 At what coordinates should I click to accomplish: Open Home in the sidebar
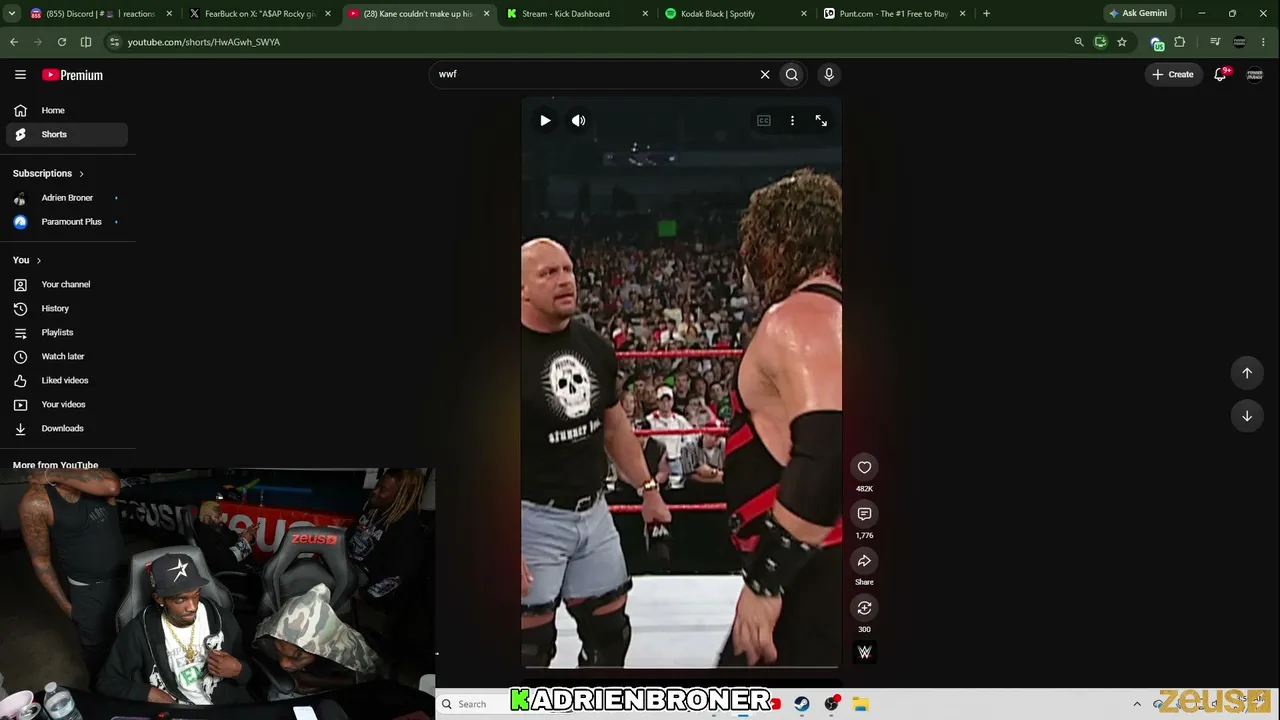point(67,110)
